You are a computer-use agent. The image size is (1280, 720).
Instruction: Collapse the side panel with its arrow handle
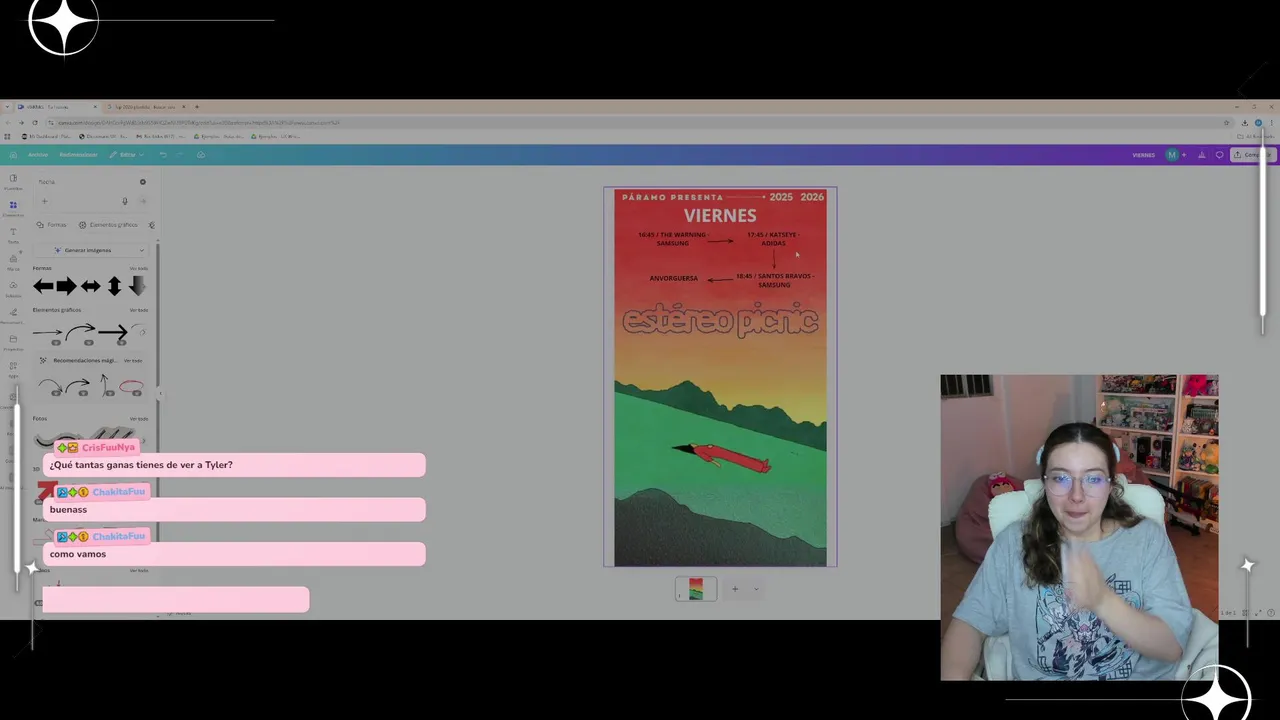tap(160, 394)
